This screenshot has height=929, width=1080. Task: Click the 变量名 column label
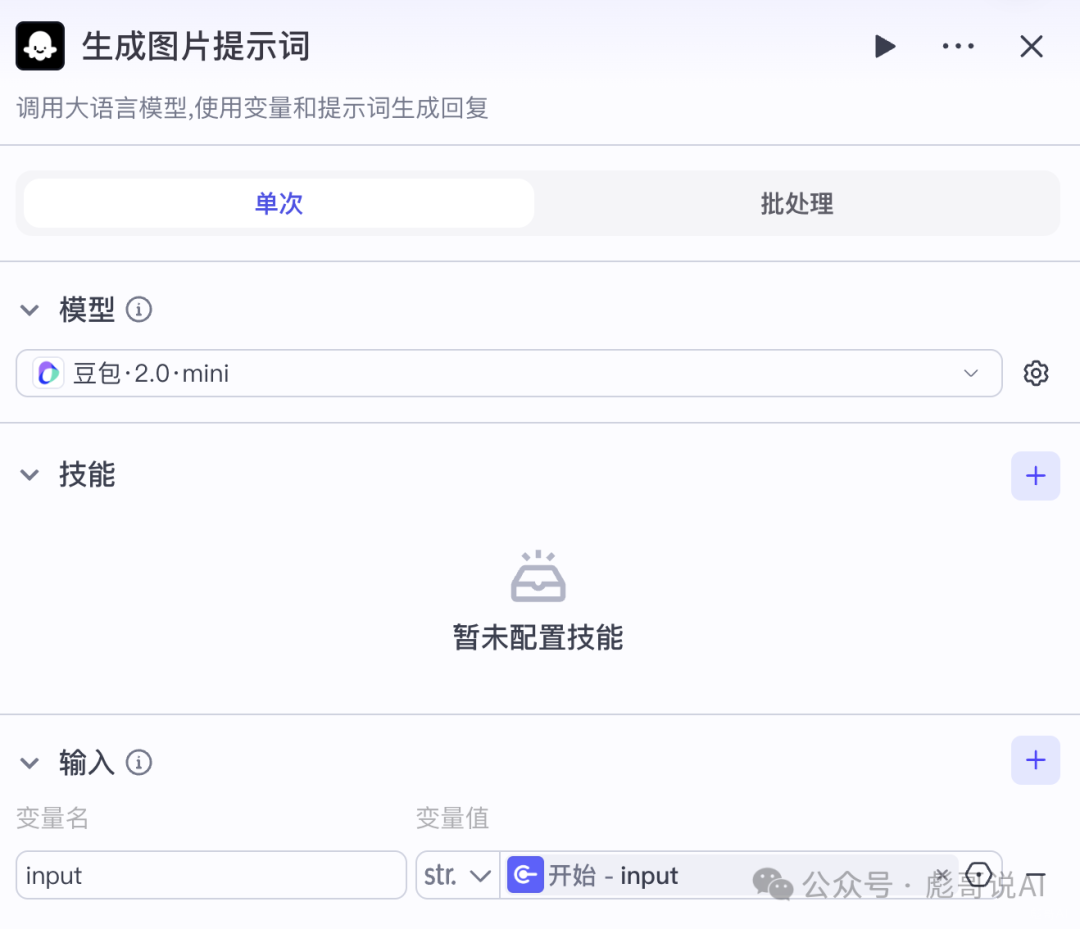pyautogui.click(x=52, y=818)
